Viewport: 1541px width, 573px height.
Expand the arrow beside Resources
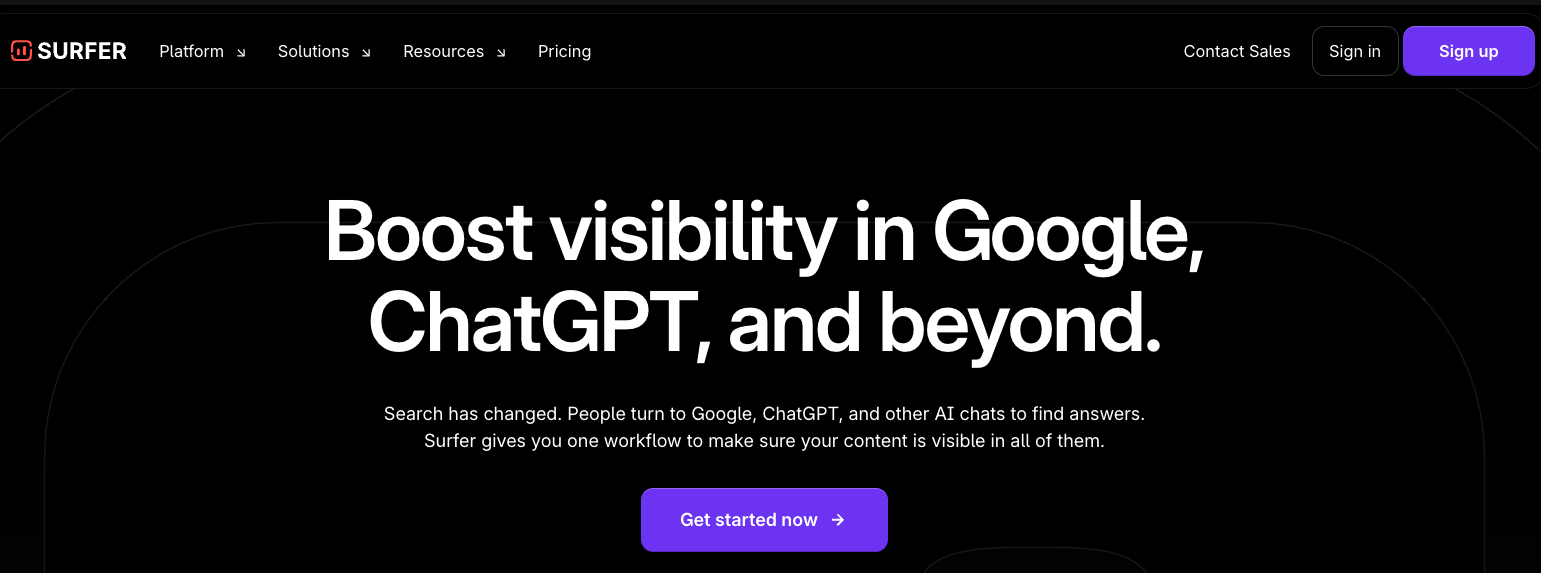tap(501, 53)
